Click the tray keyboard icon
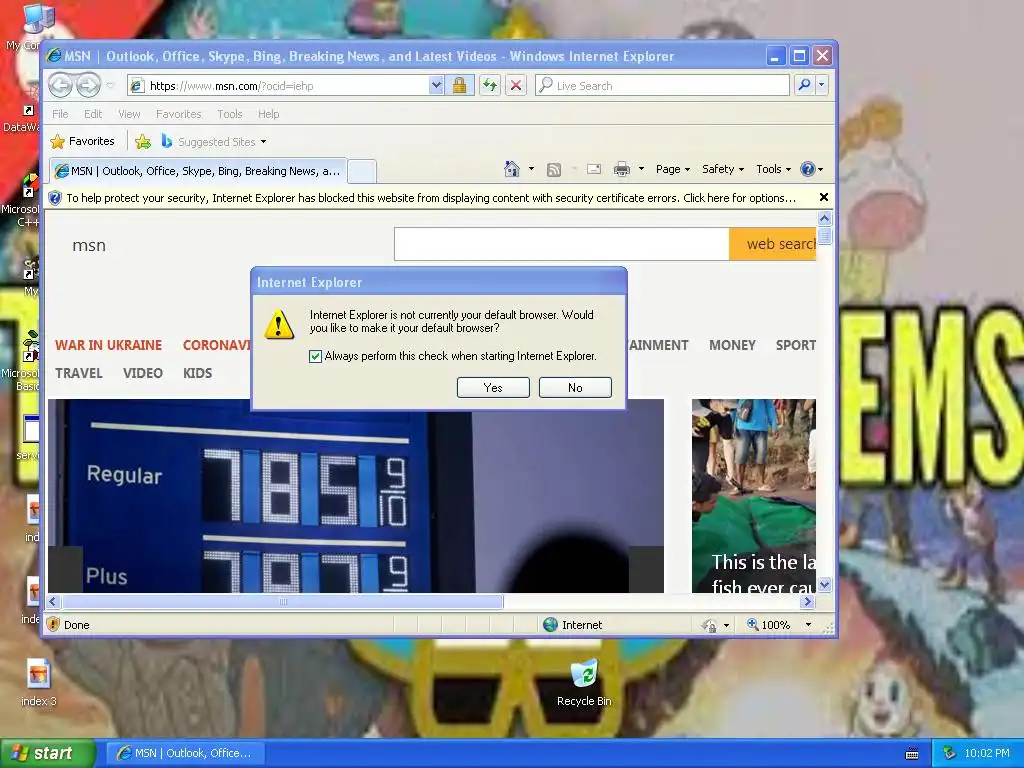 (x=912, y=754)
